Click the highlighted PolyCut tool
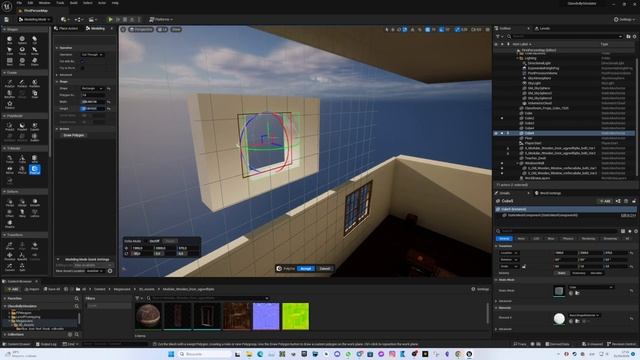 pyautogui.click(x=35, y=169)
